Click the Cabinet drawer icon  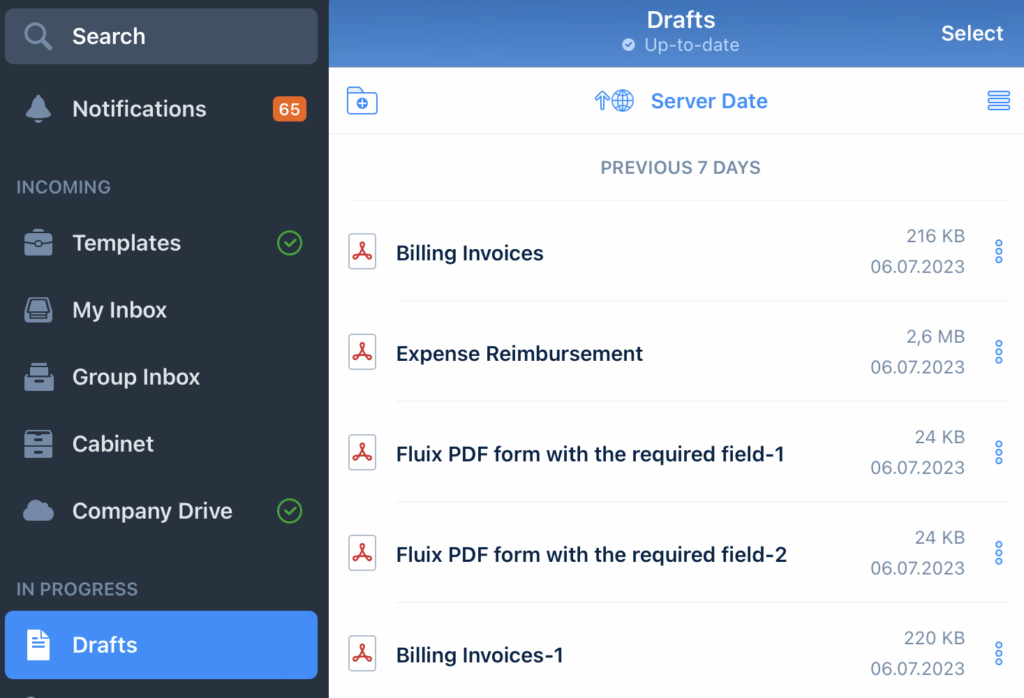(x=39, y=444)
